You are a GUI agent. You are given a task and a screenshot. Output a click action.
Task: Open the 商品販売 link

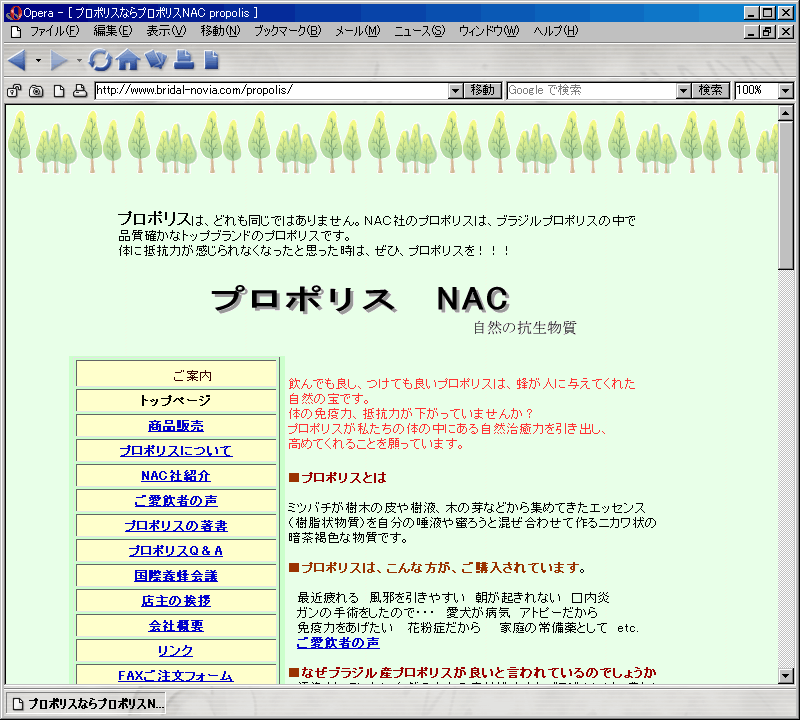point(176,426)
